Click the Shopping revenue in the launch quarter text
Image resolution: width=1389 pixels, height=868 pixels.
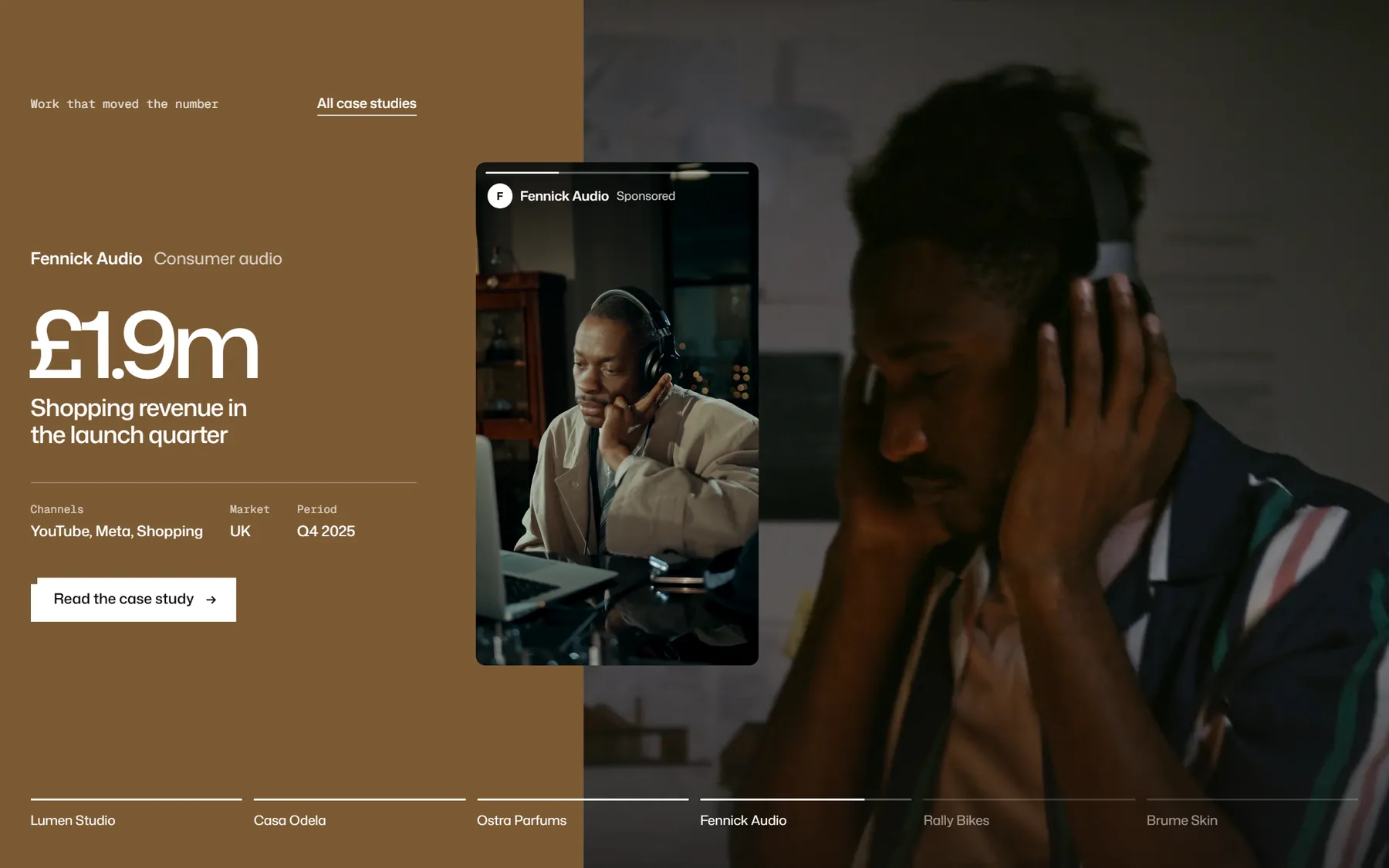coord(139,421)
